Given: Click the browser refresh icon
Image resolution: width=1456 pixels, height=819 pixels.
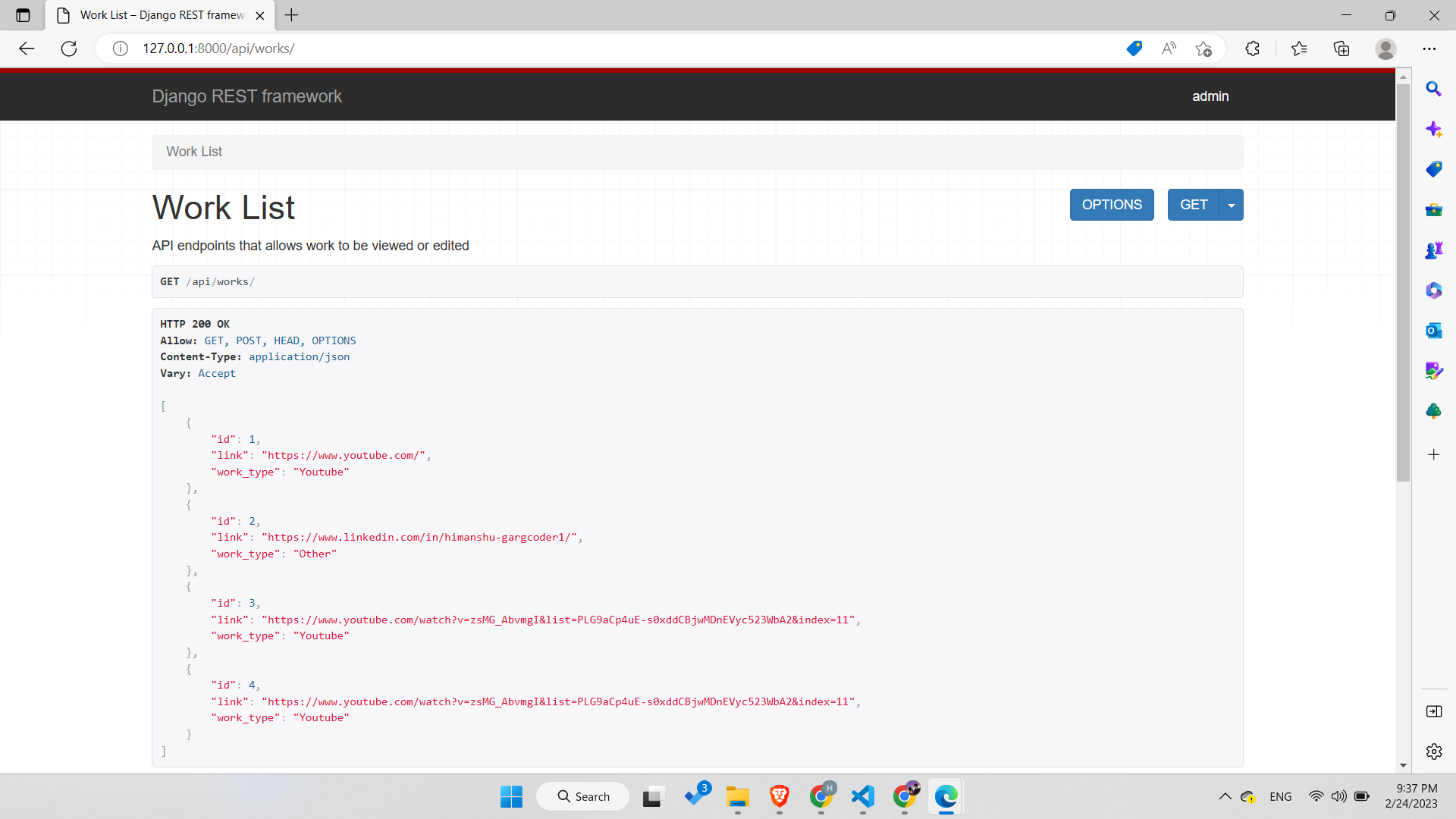Looking at the screenshot, I should coord(69,49).
